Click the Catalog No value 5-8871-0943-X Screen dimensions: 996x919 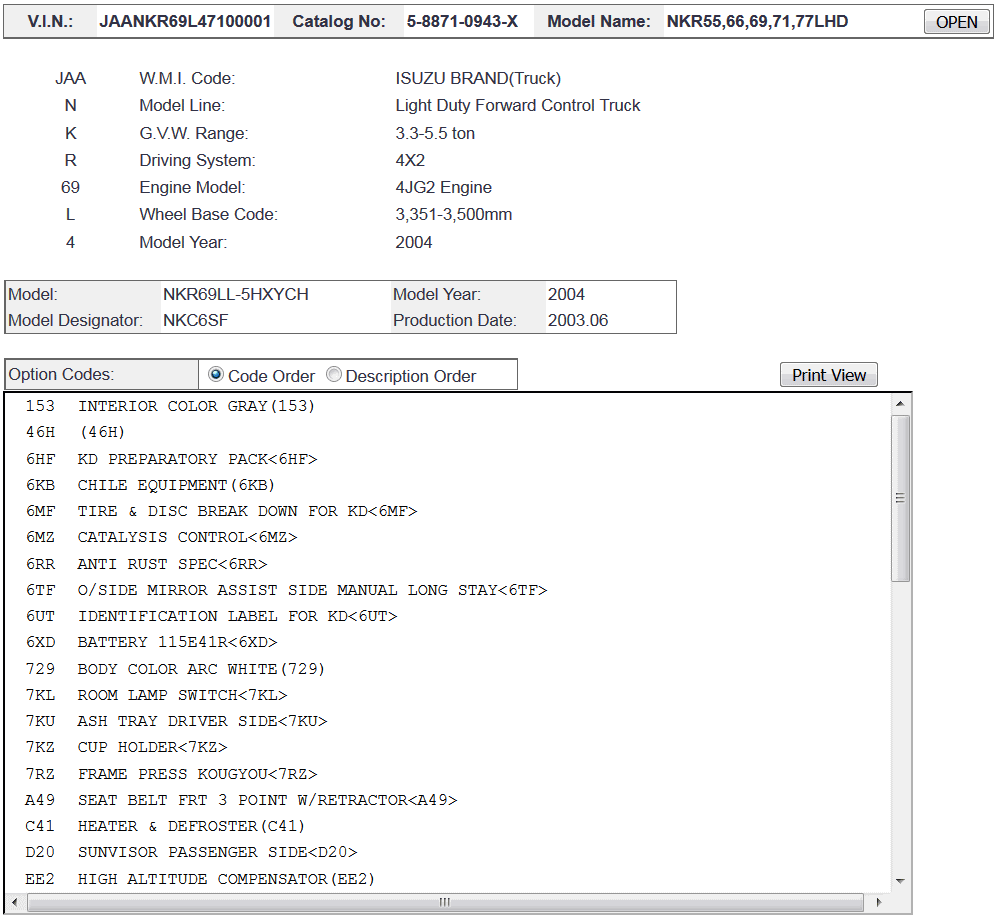point(460,19)
